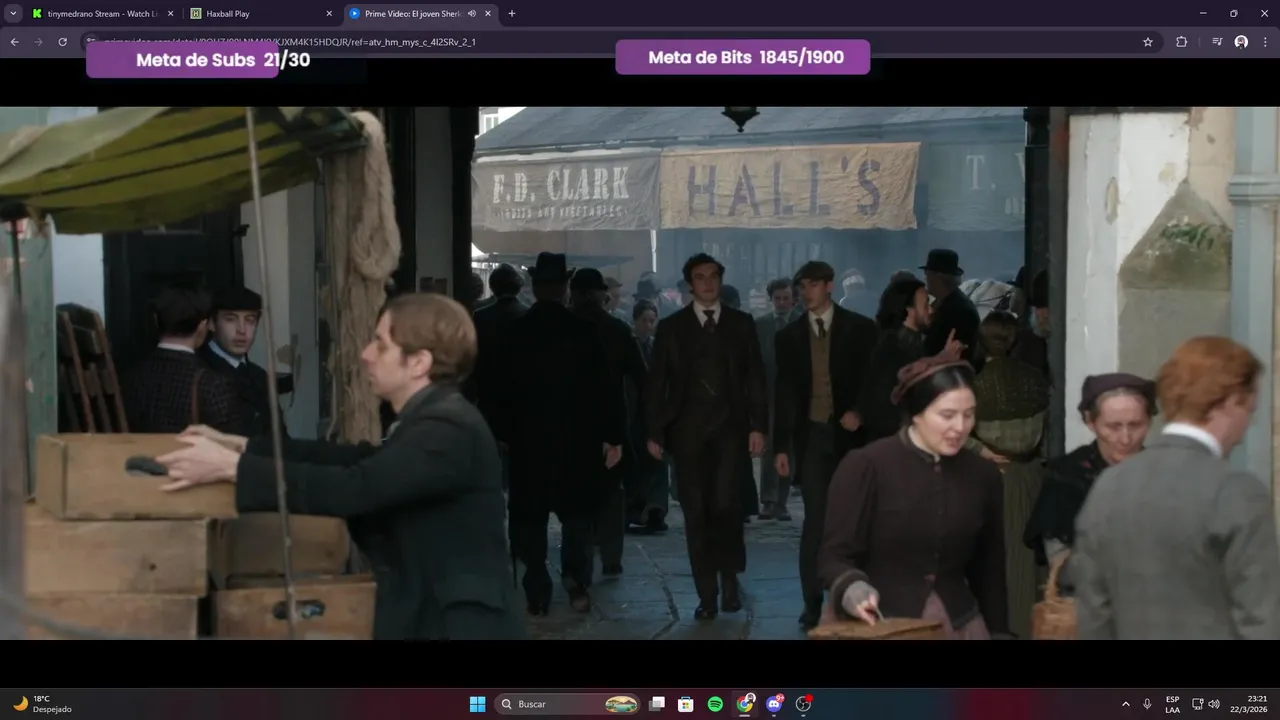Image resolution: width=1280 pixels, height=720 pixels.
Task: Switch to Google Chrome on the taskbar
Action: pyautogui.click(x=745, y=704)
